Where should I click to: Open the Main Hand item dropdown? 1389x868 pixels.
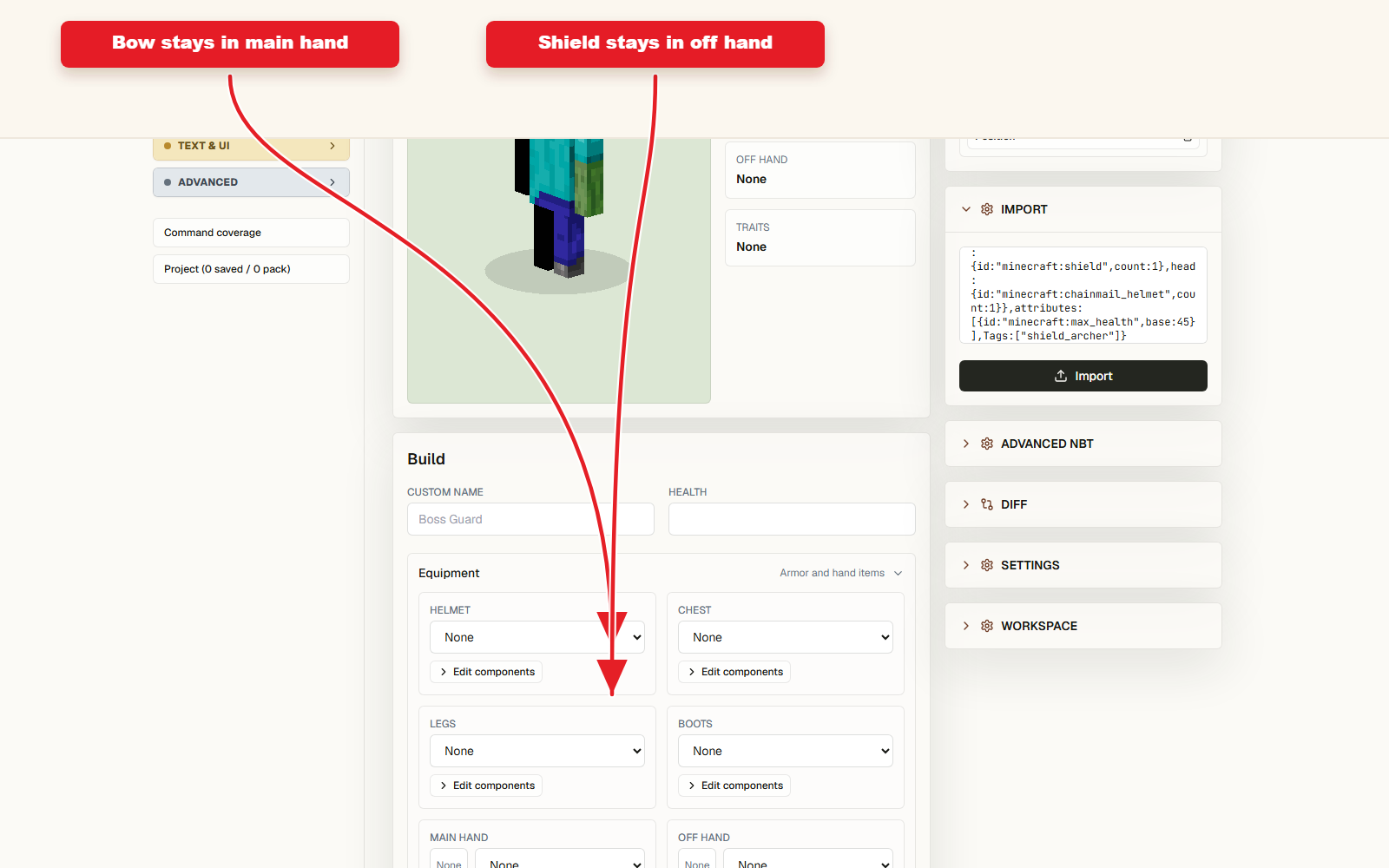pos(560,859)
